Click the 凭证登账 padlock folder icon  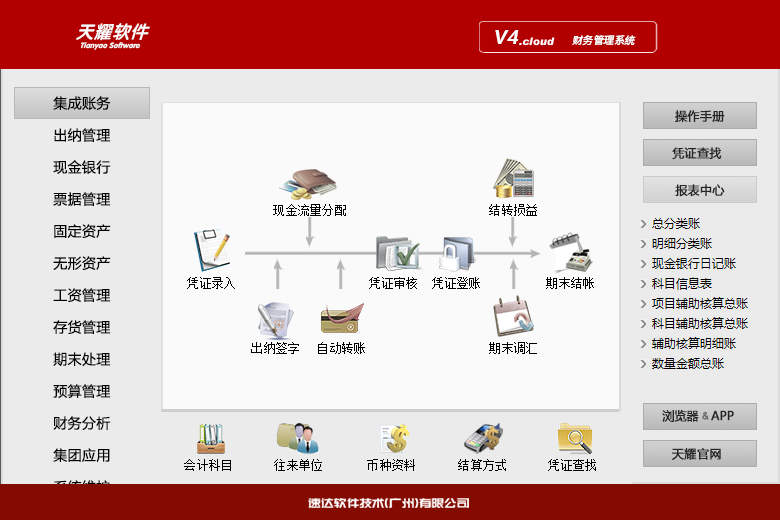coord(457,253)
